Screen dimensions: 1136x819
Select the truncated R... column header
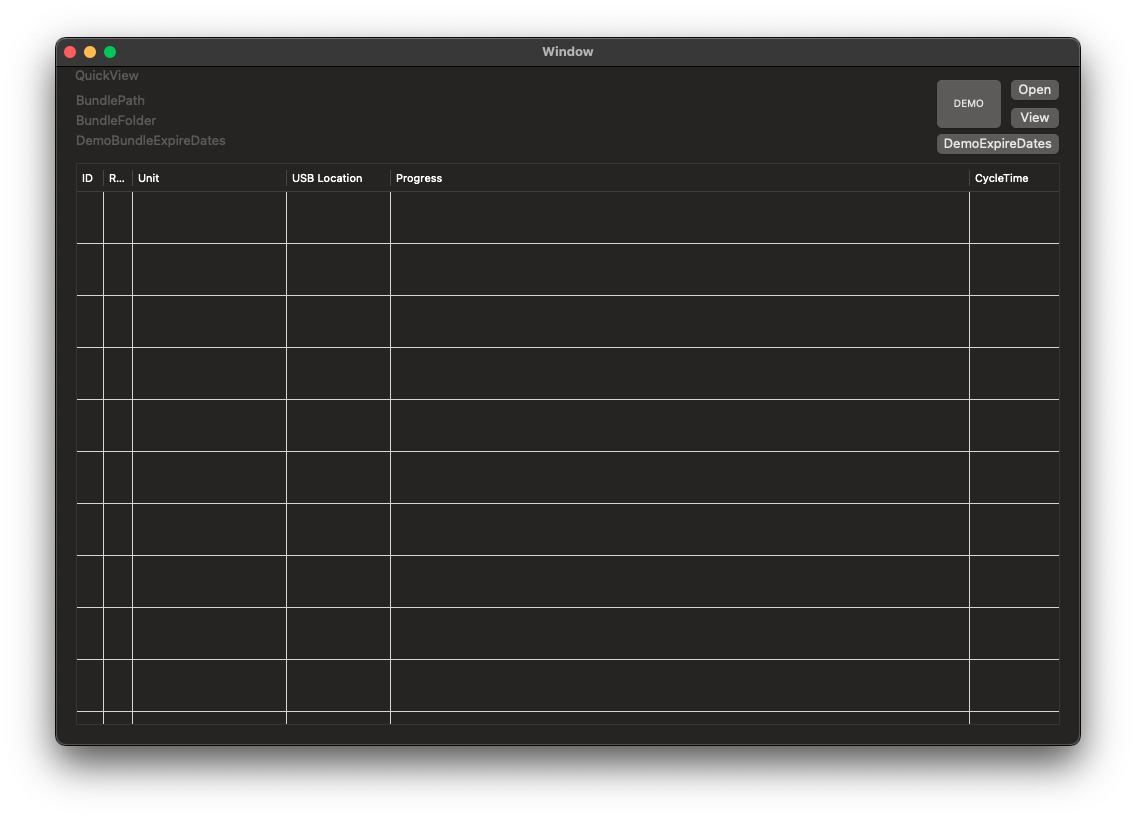coord(117,178)
